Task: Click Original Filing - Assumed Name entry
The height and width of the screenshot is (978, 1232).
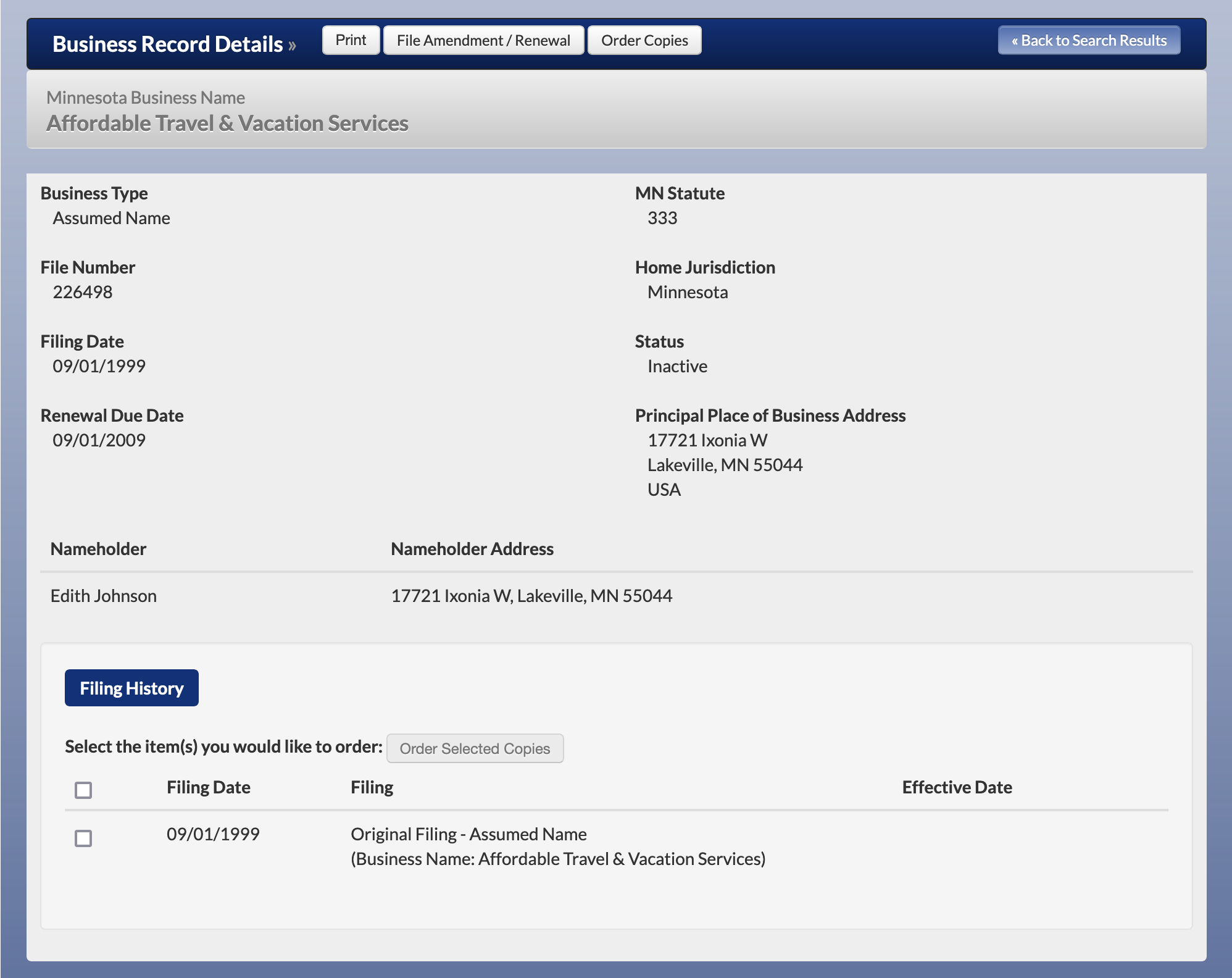Action: pos(469,834)
